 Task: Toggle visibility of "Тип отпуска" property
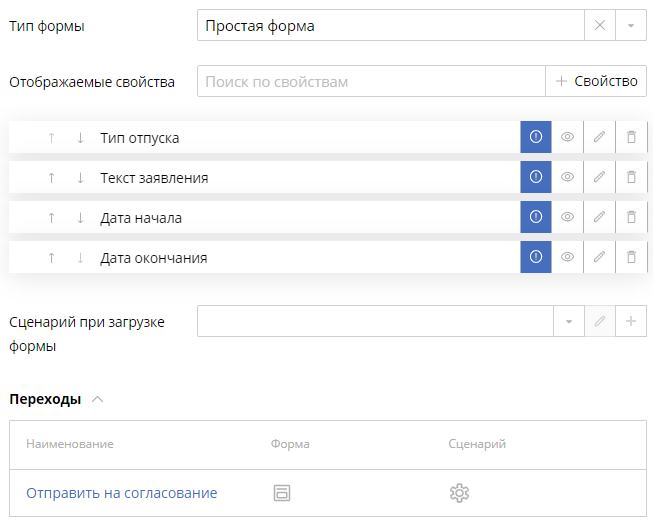[567, 137]
